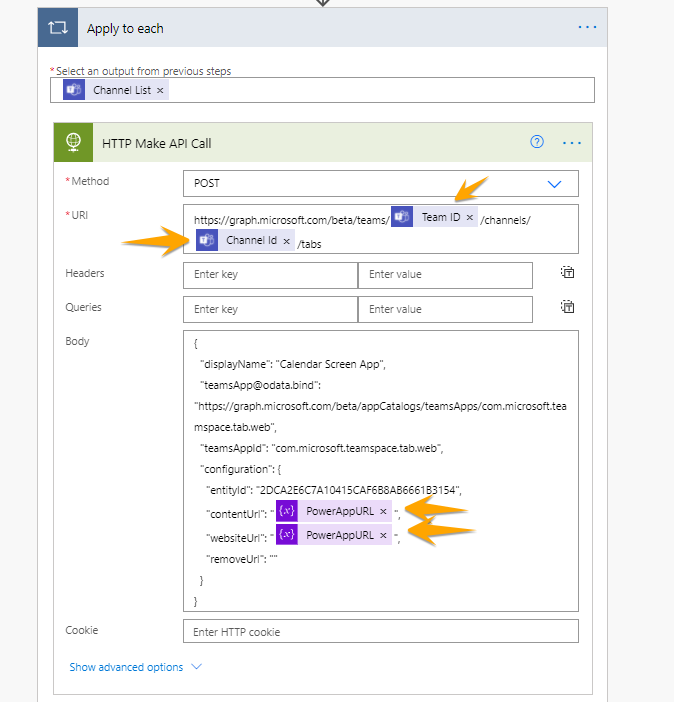Click the "configuration" line in Body
Image resolution: width=674 pixels, height=702 pixels.
[x=240, y=469]
